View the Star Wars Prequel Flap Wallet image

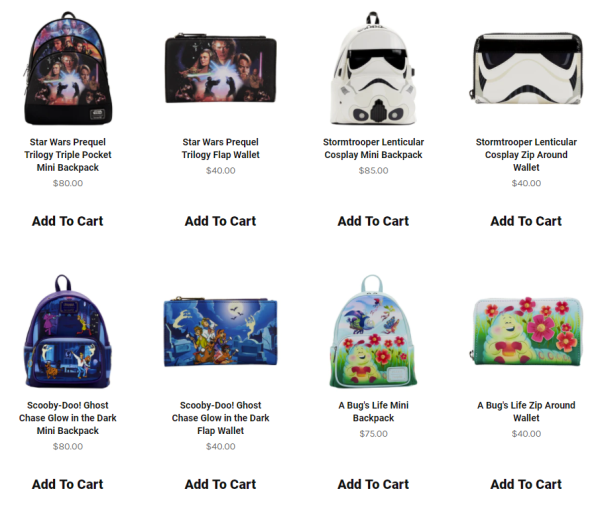tap(221, 69)
